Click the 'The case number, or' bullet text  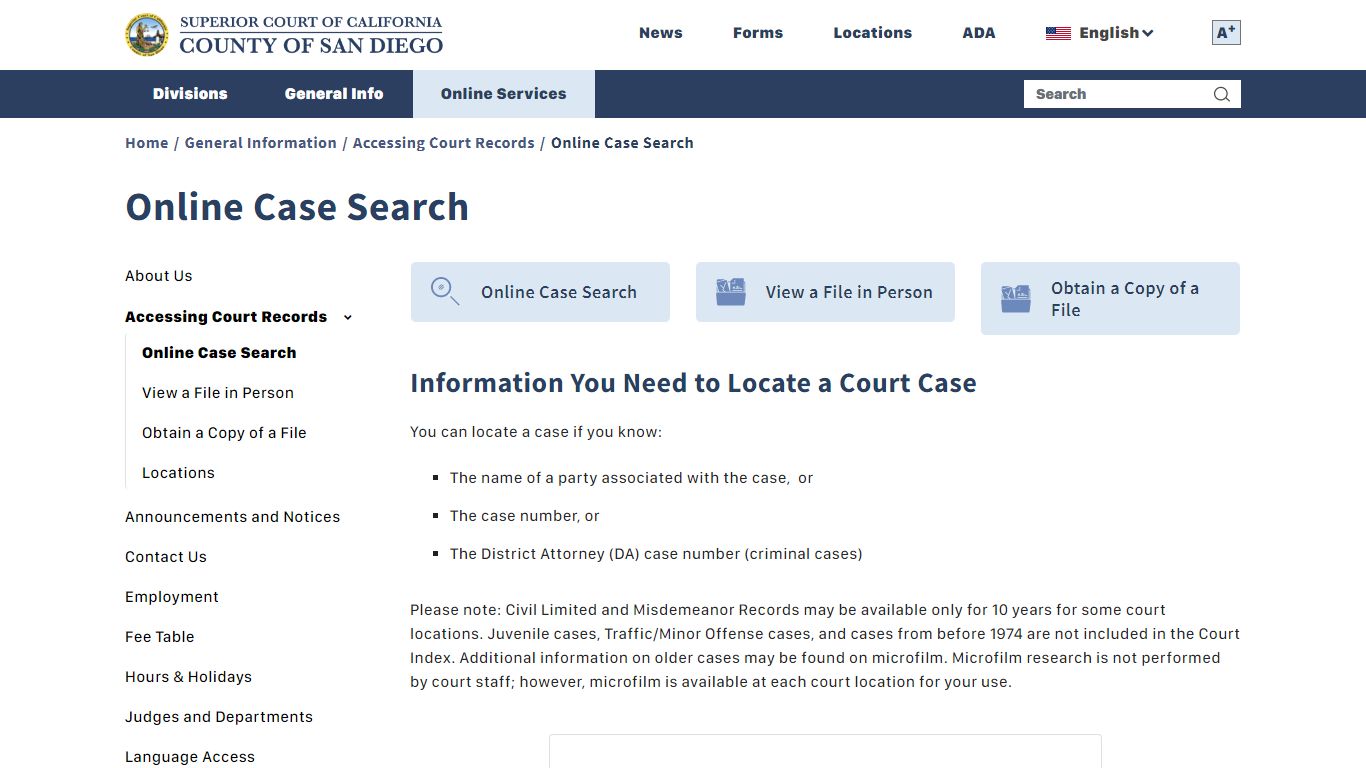click(x=525, y=516)
